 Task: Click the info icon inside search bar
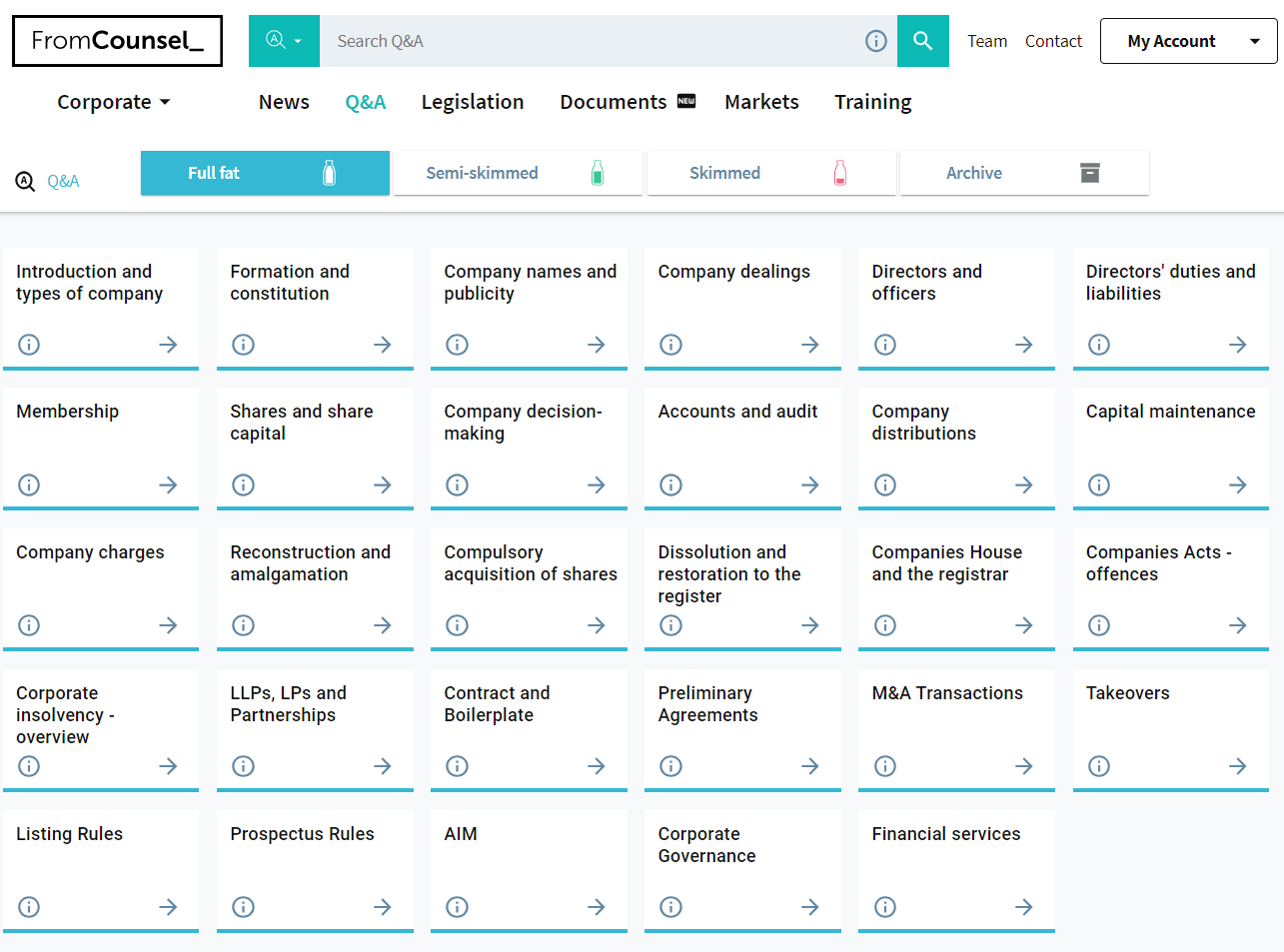click(x=875, y=41)
